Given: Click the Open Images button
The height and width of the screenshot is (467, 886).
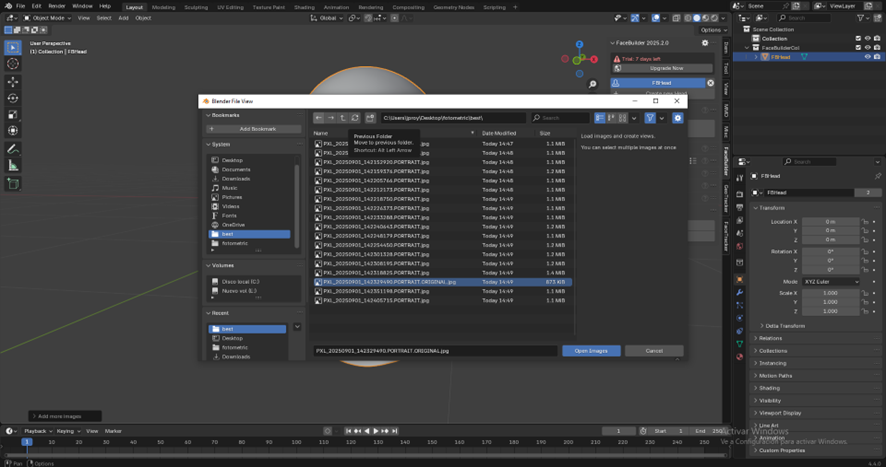Looking at the screenshot, I should click(x=590, y=351).
